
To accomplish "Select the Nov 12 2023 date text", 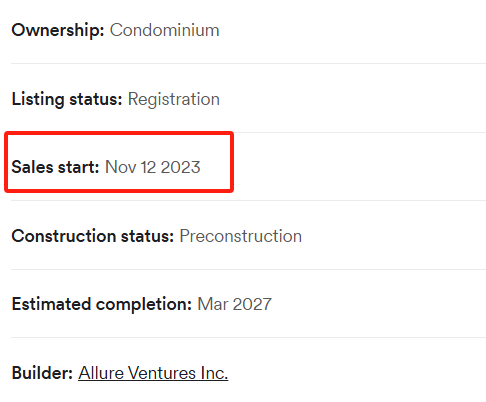I will 153,167.
